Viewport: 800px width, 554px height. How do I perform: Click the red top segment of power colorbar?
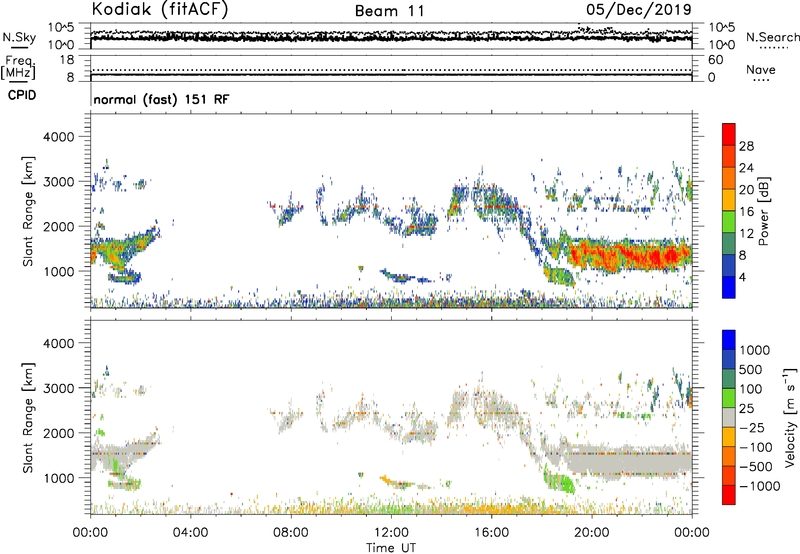click(729, 135)
